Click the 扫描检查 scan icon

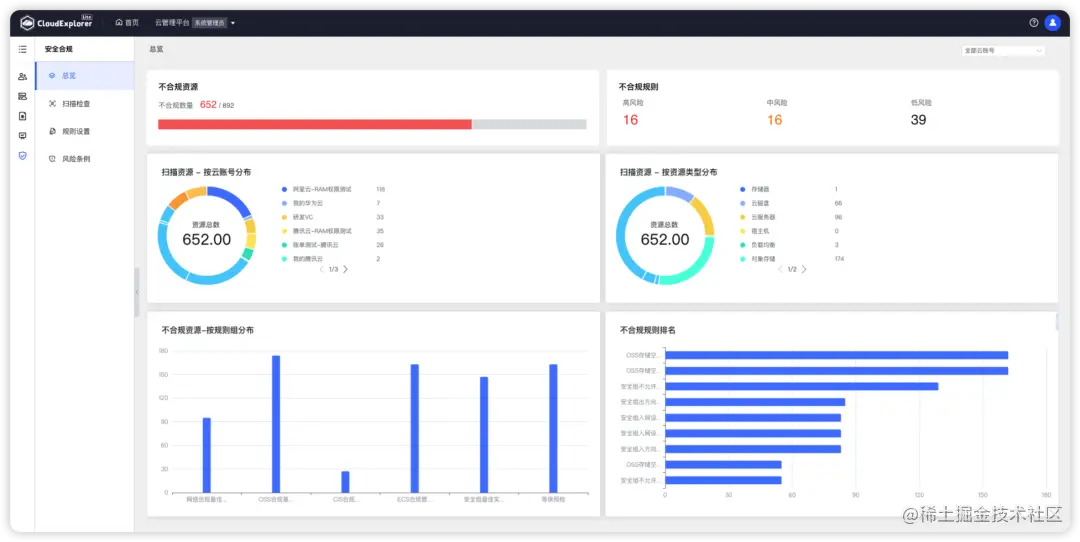tap(52, 103)
